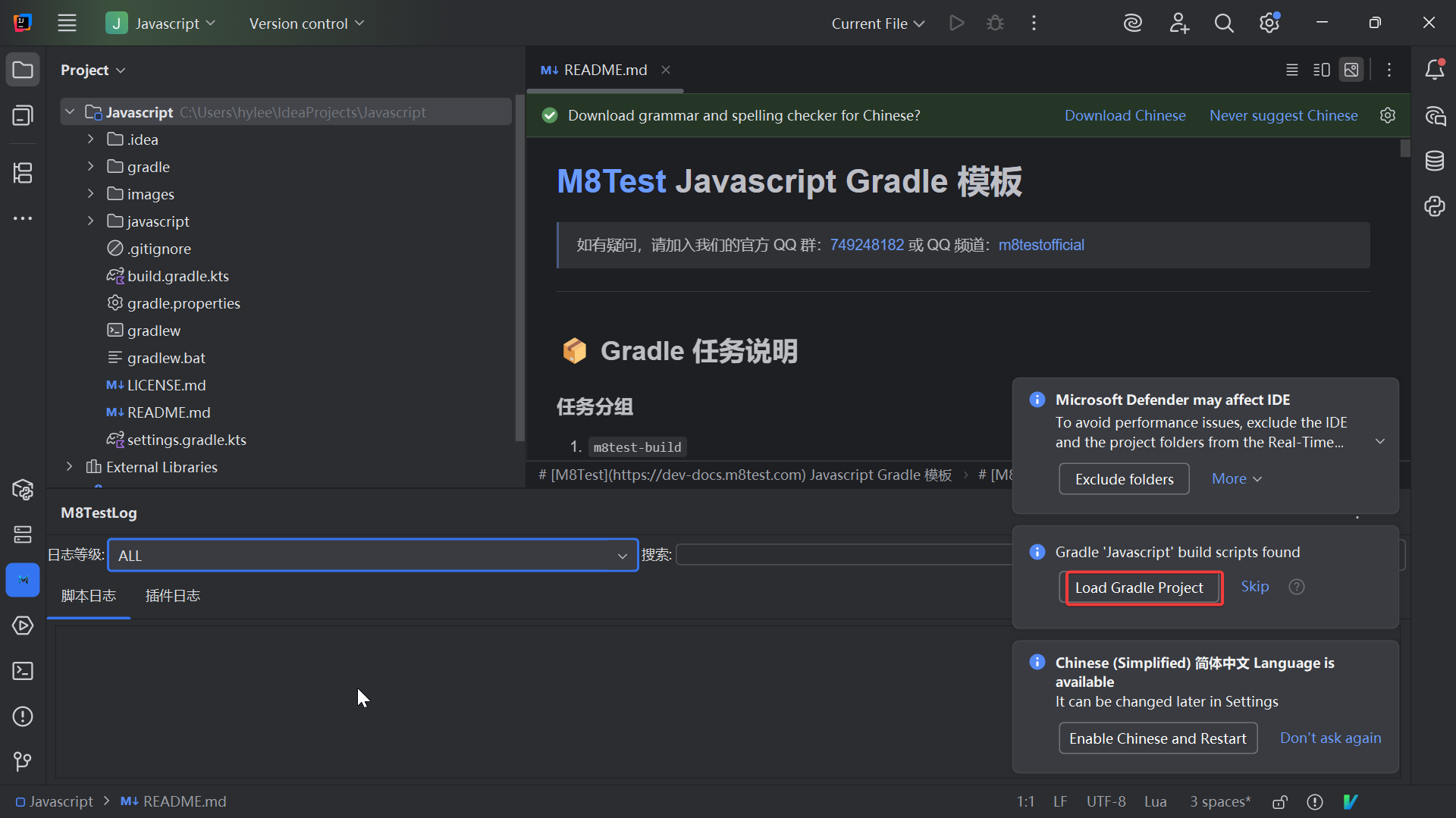
Task: Open the Project view dropdown
Action: tap(93, 70)
